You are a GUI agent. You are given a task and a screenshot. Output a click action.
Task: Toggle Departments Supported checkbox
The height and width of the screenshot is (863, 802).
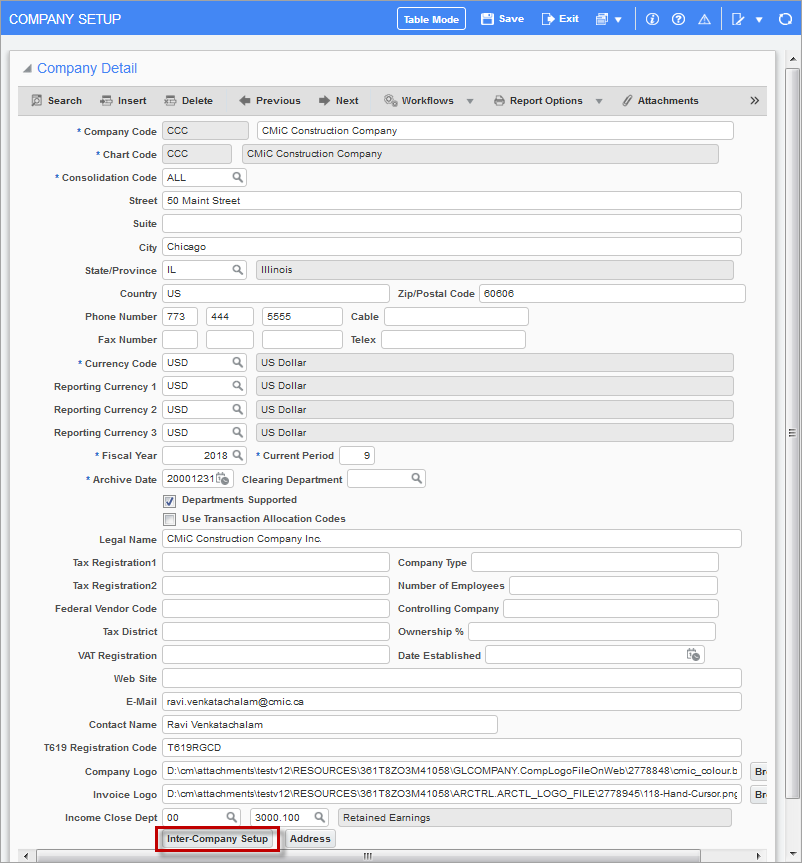pyautogui.click(x=170, y=501)
